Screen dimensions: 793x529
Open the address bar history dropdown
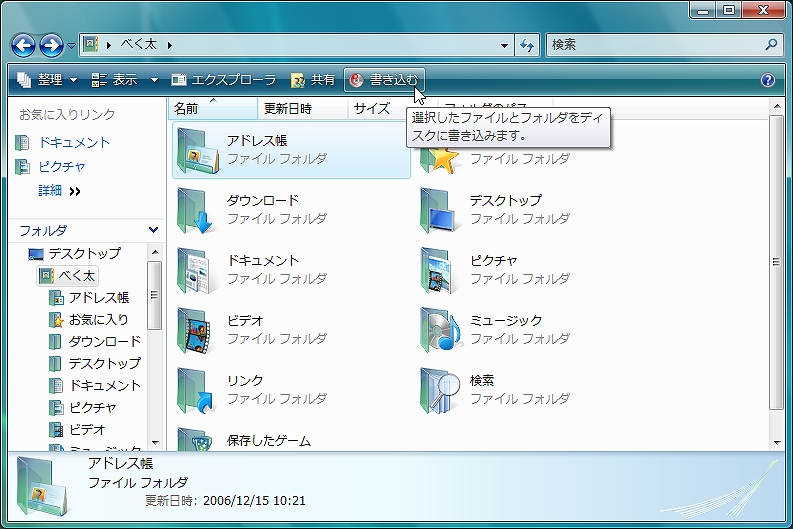click(x=504, y=45)
